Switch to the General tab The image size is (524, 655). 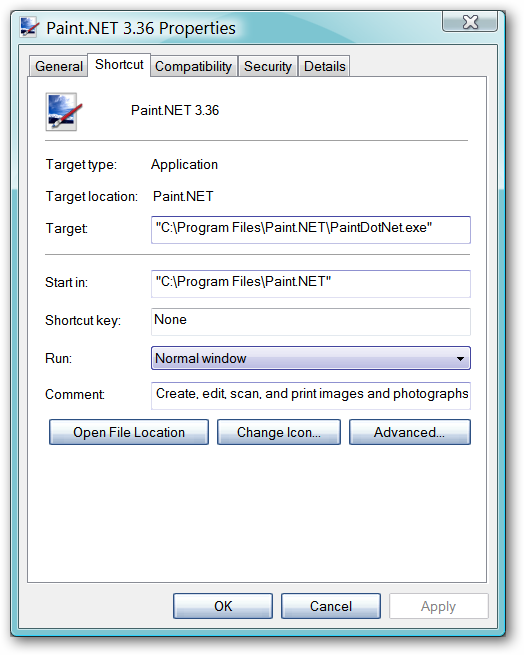(x=59, y=66)
